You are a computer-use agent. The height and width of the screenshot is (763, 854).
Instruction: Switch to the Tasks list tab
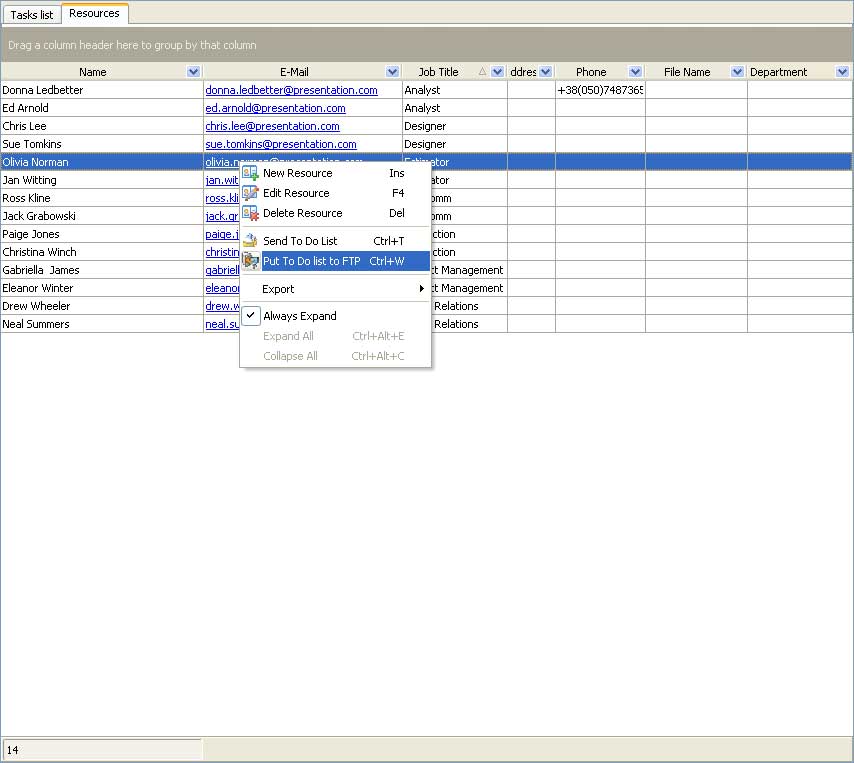(x=32, y=15)
